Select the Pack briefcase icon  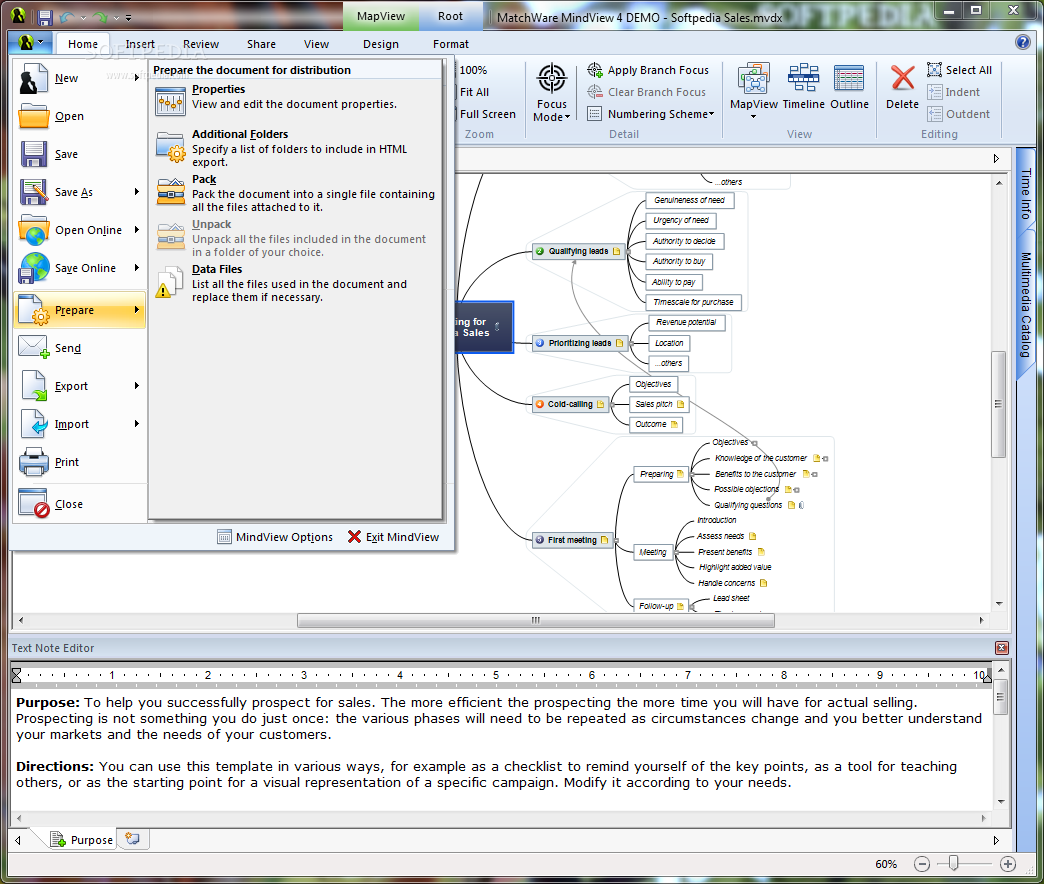170,192
